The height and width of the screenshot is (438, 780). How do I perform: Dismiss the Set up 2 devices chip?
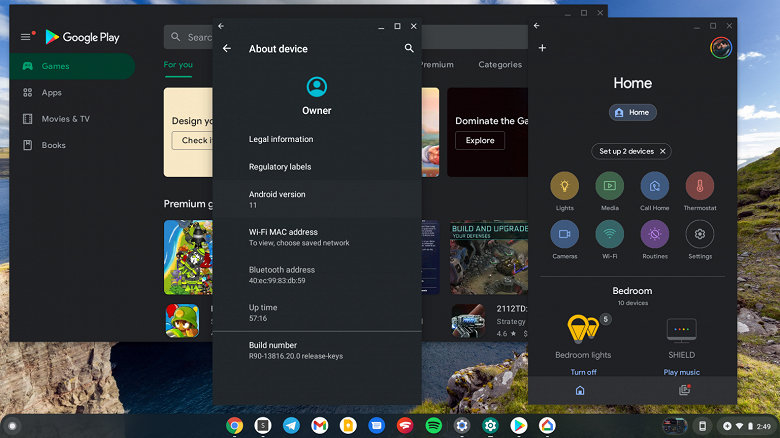663,151
